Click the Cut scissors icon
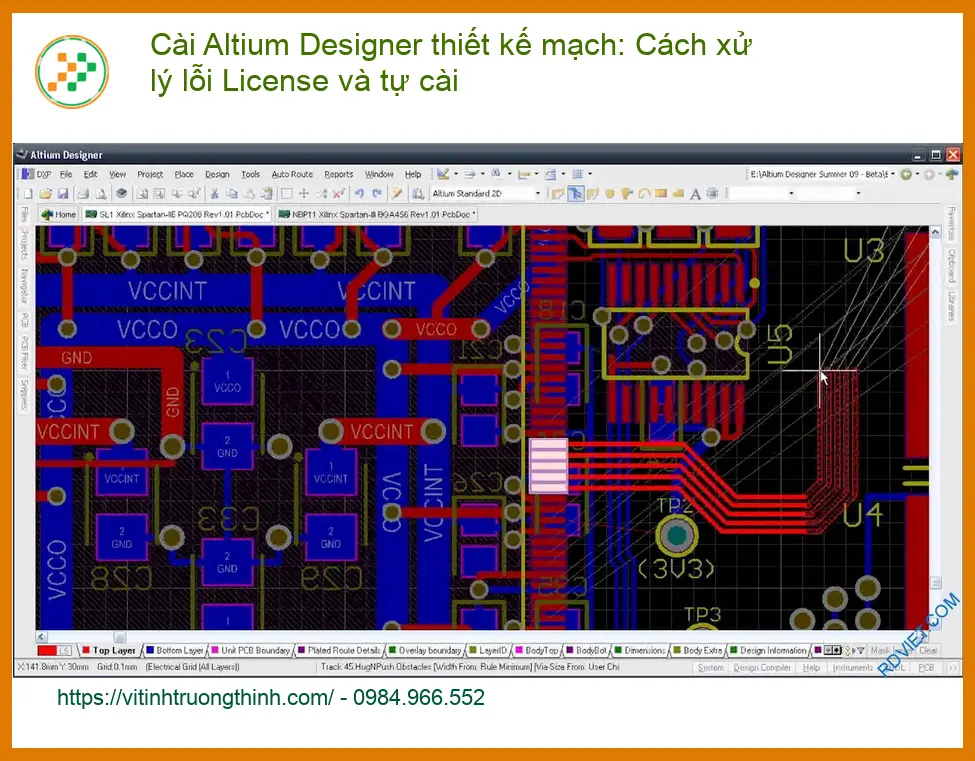The image size is (975, 761). 215,194
